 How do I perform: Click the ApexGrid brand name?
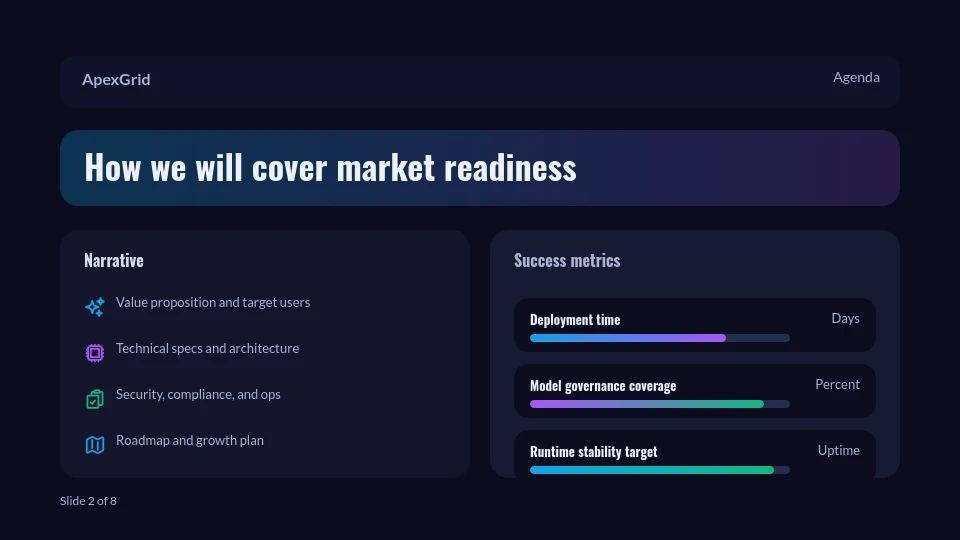point(116,80)
